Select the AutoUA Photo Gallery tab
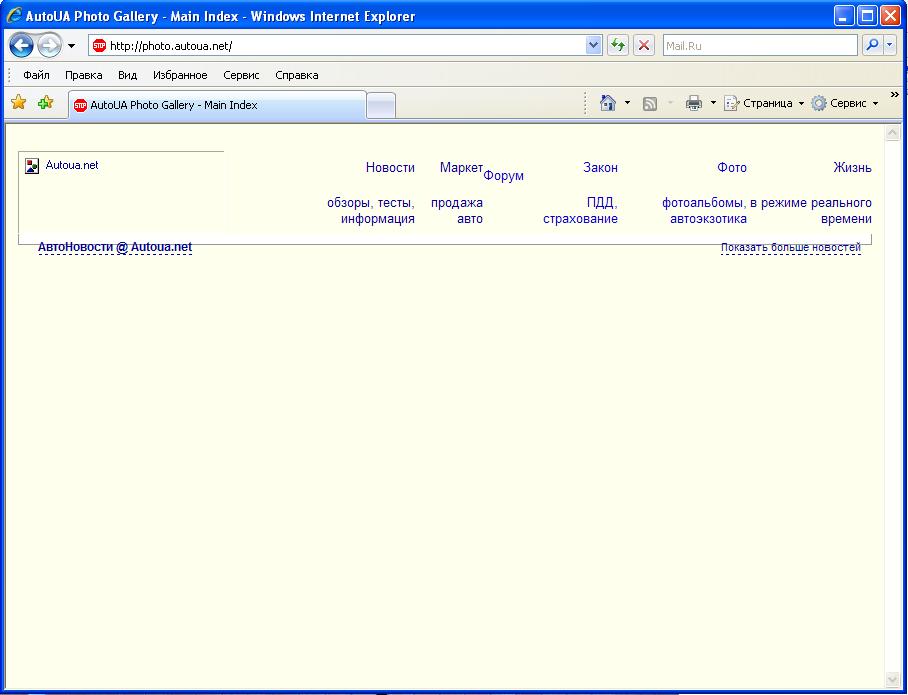This screenshot has width=908, height=695. tap(218, 105)
